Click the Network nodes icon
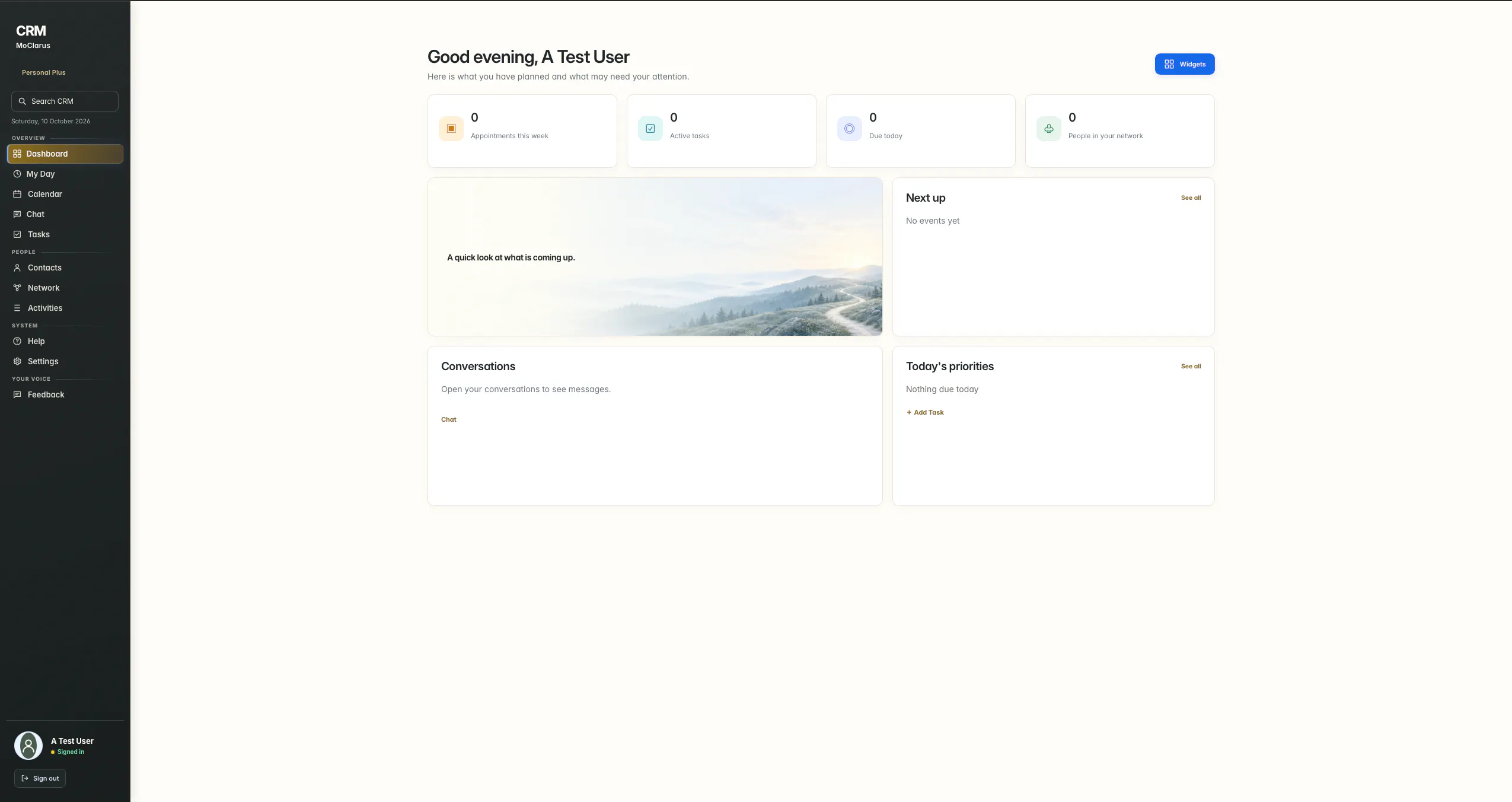The image size is (1512, 802). (17, 288)
